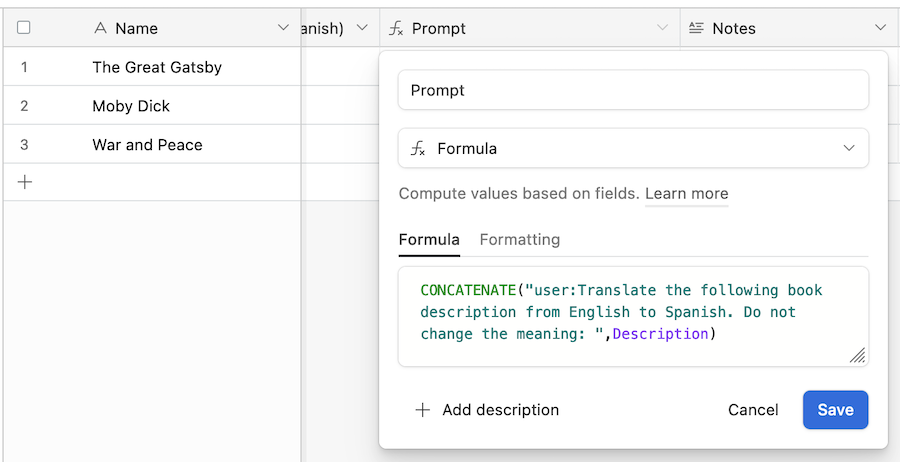Viewport: 900px width, 462px height.
Task: Click the blue Save button
Action: (x=835, y=410)
